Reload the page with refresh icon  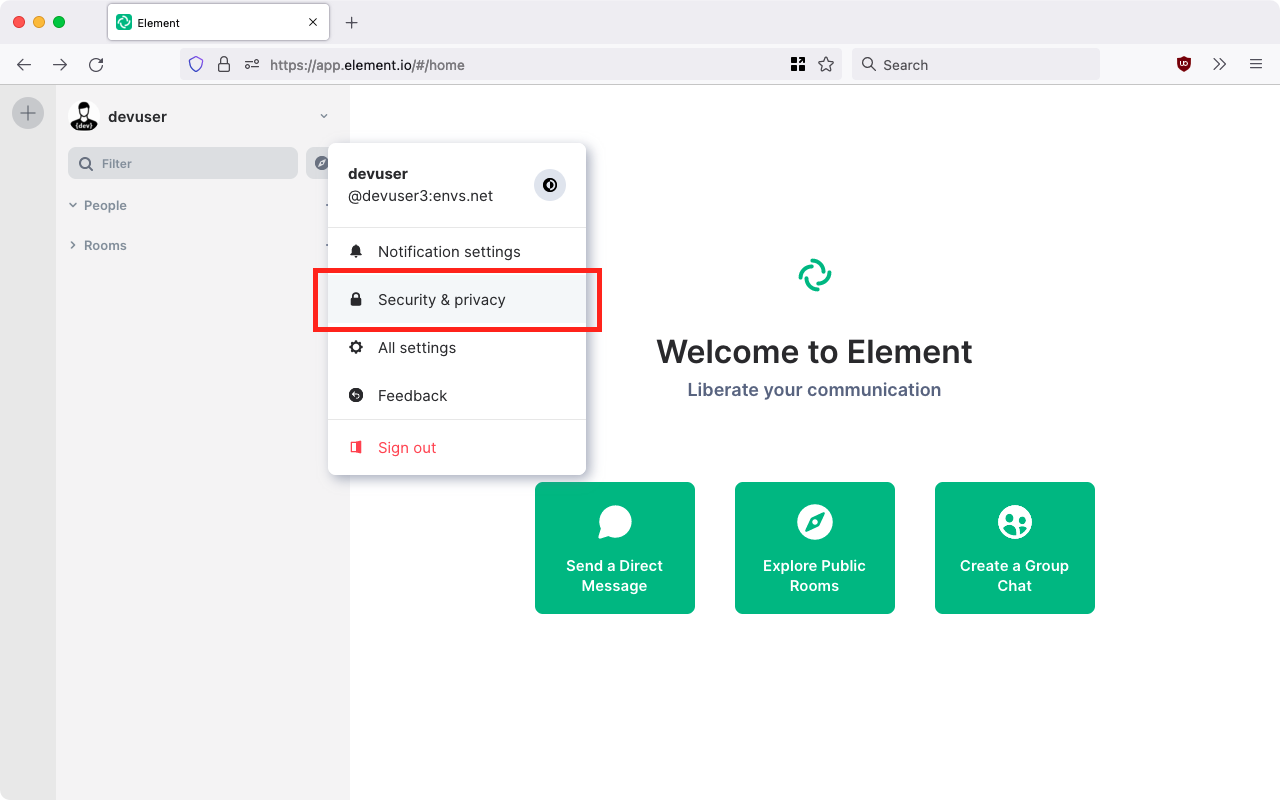[96, 64]
